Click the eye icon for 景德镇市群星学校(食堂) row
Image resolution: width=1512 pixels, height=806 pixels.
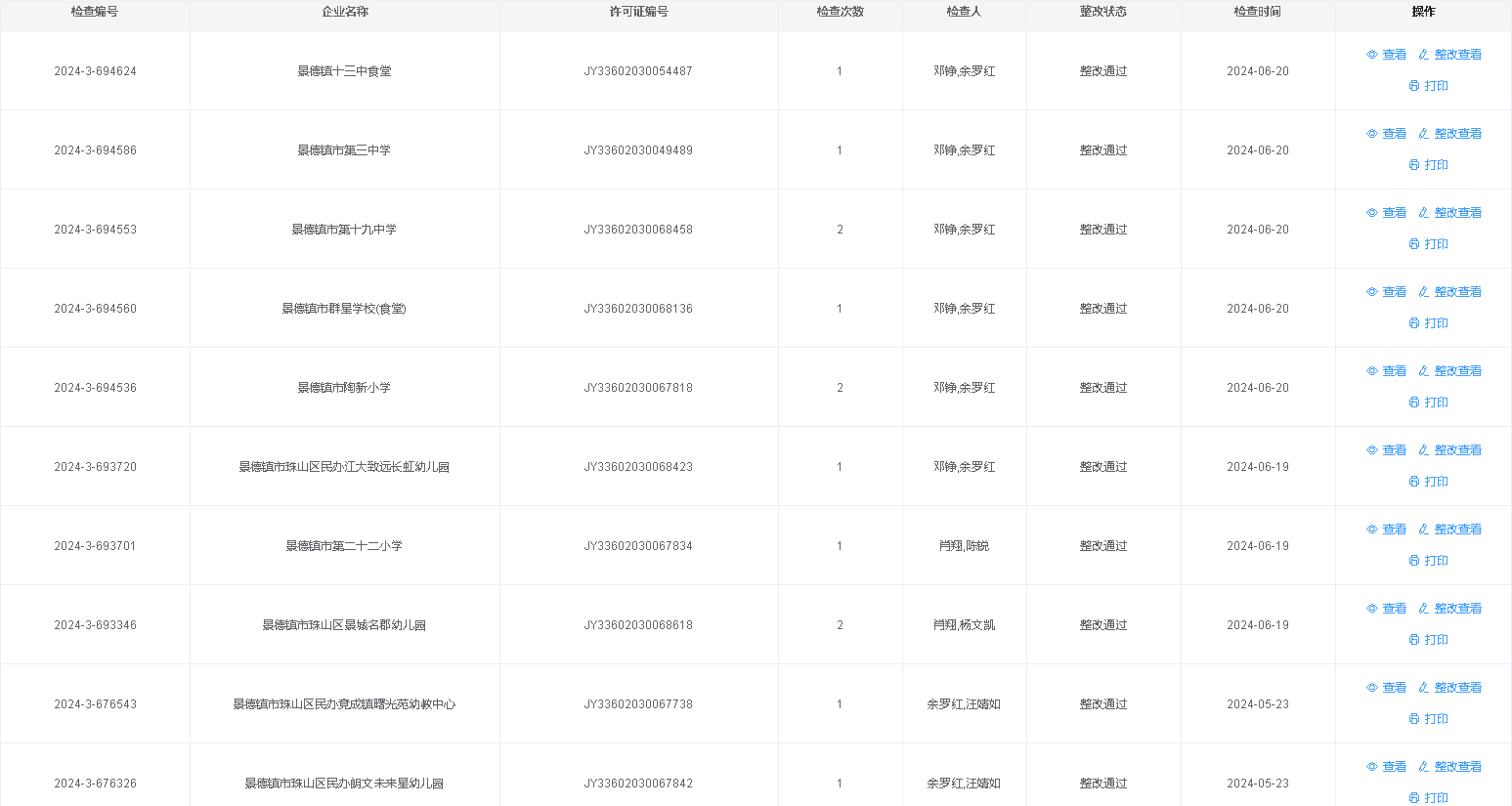(1372, 292)
